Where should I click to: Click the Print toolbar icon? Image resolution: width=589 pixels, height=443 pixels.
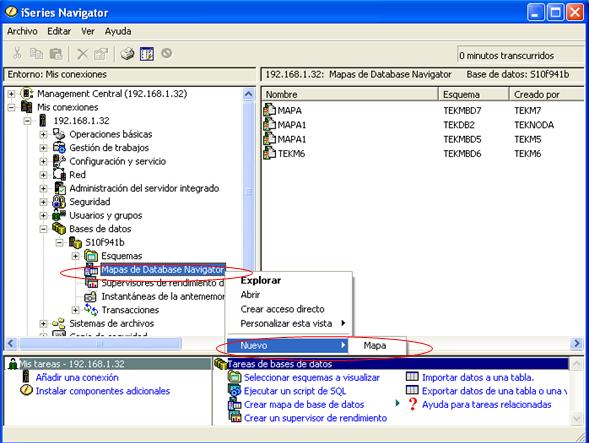click(x=127, y=54)
